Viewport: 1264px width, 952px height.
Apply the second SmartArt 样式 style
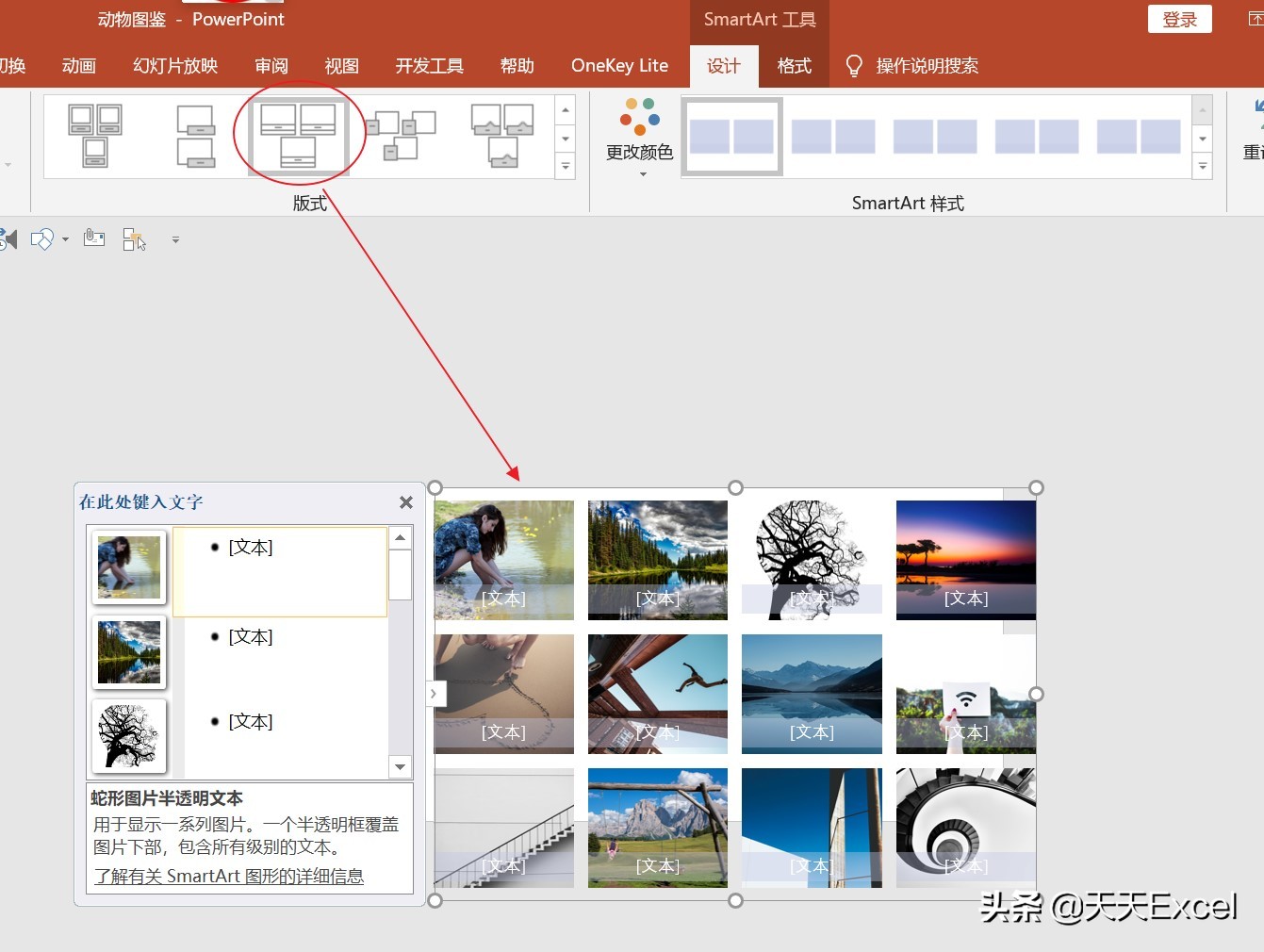[836, 135]
